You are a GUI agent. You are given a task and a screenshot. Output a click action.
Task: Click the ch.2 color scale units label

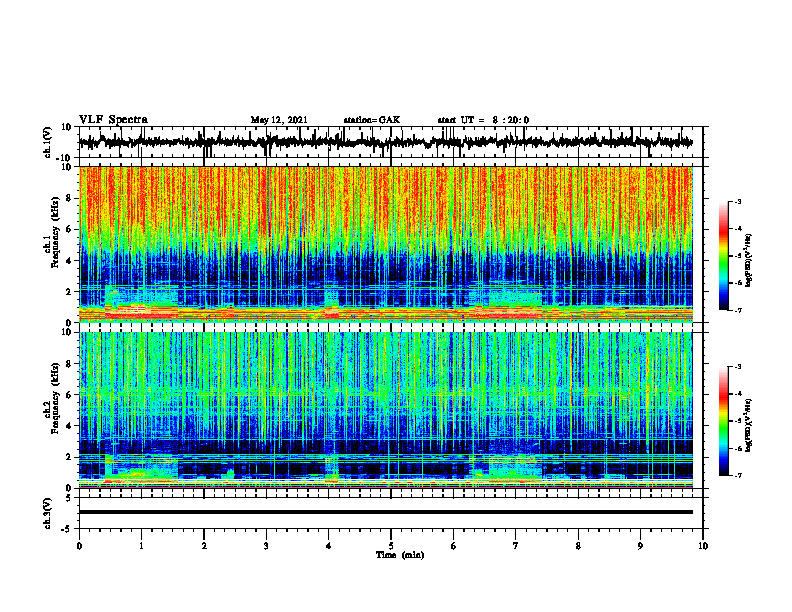click(x=749, y=425)
